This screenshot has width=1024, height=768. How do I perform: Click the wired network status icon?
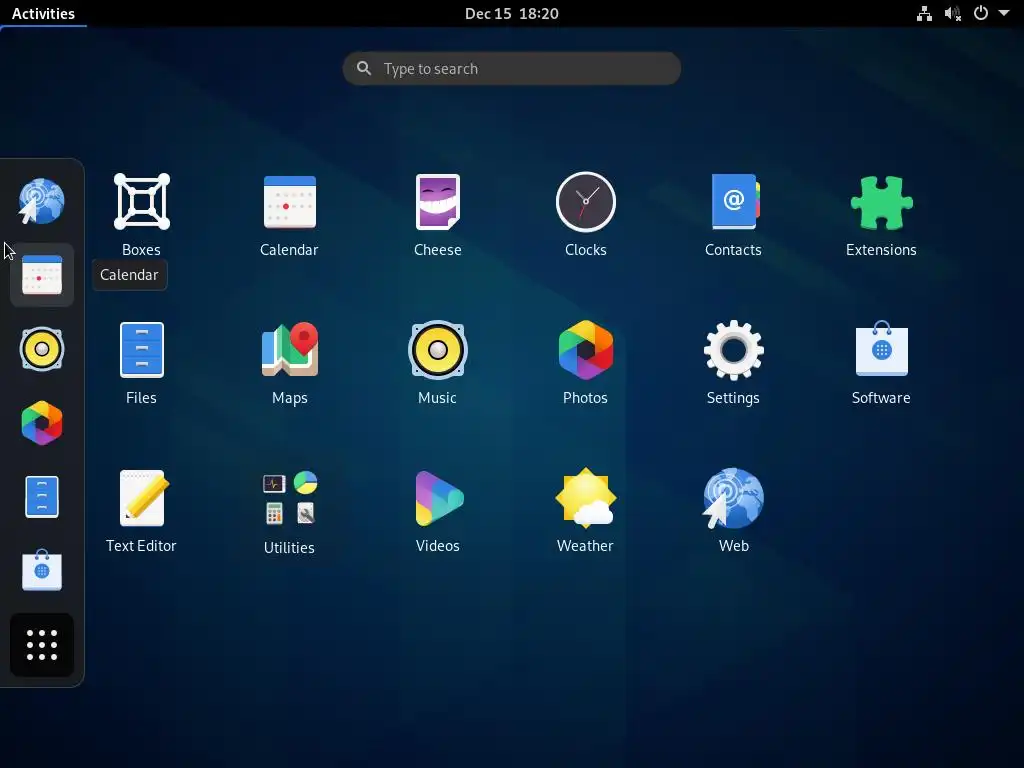924,14
